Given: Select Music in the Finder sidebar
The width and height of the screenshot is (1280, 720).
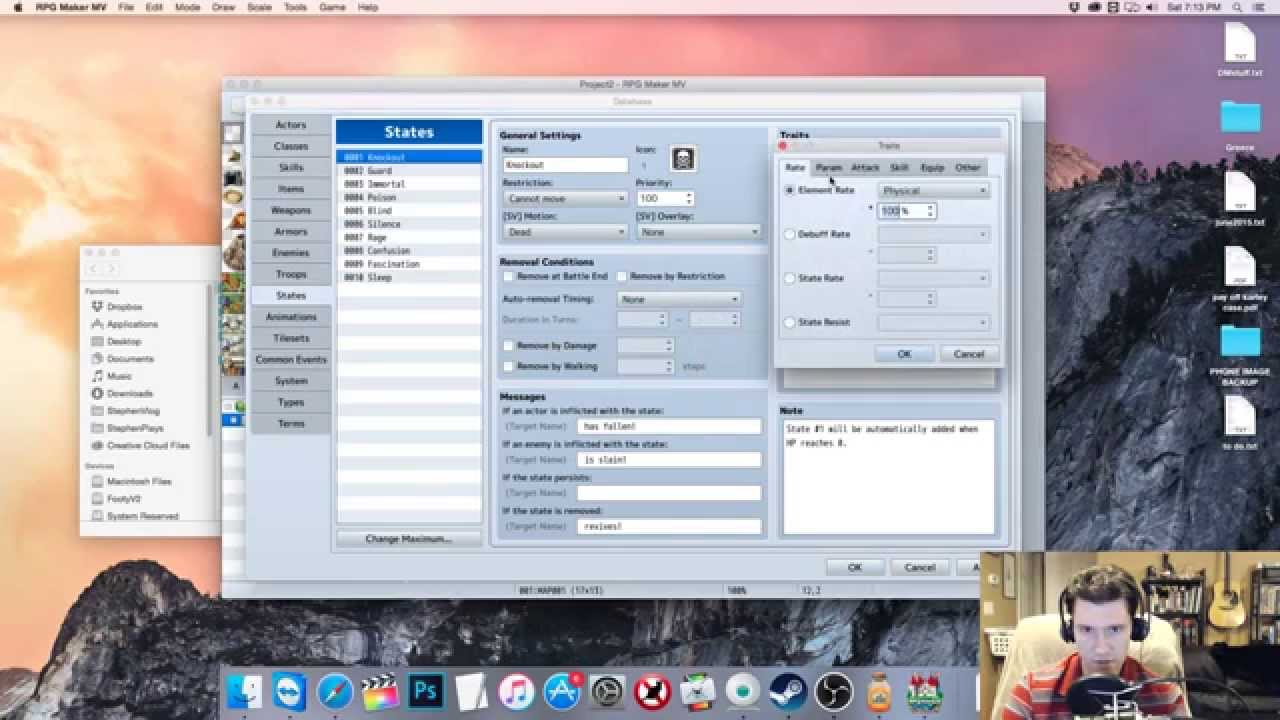Looking at the screenshot, I should [x=119, y=376].
